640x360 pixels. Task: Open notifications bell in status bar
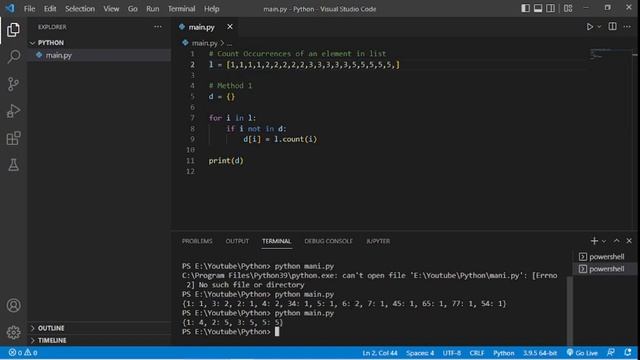point(628,353)
